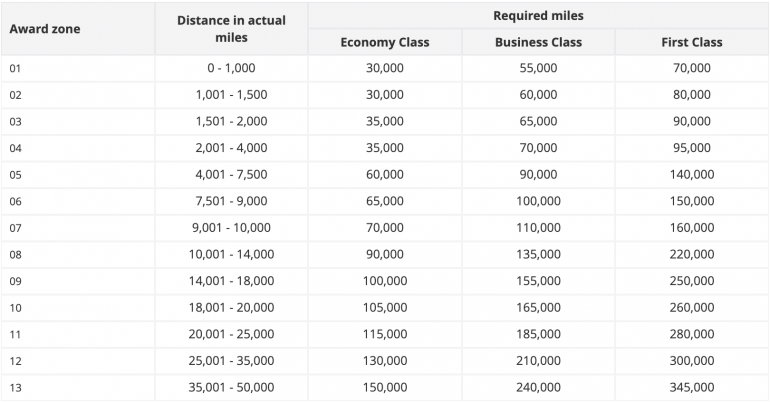Select the 250,000 First Class value
Image resolution: width=770 pixels, height=402 pixels.
[692, 281]
